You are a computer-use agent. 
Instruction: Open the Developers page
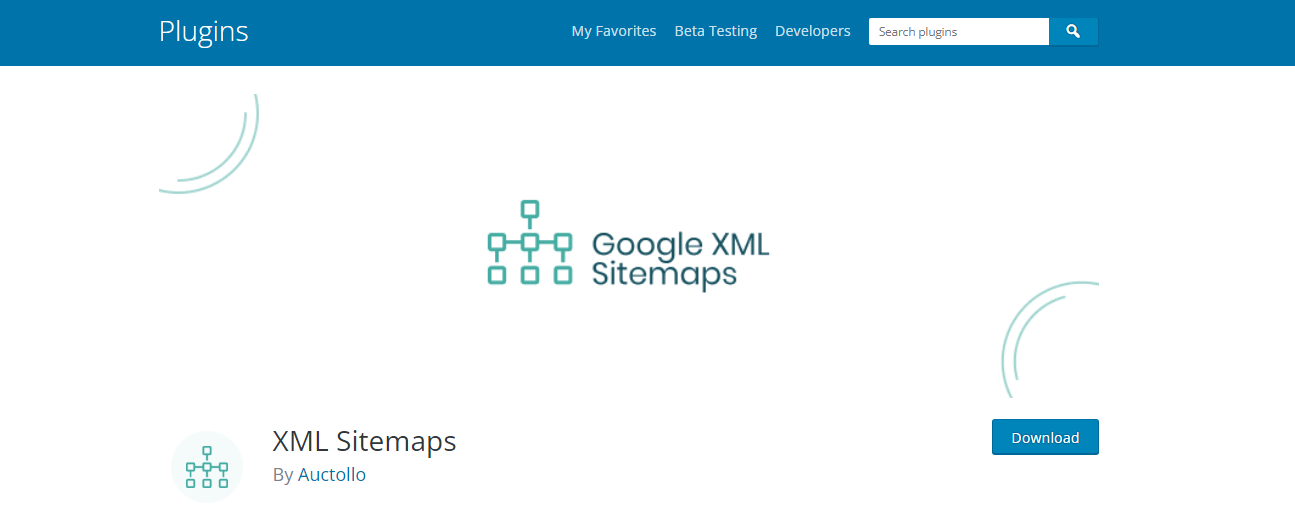pos(813,31)
